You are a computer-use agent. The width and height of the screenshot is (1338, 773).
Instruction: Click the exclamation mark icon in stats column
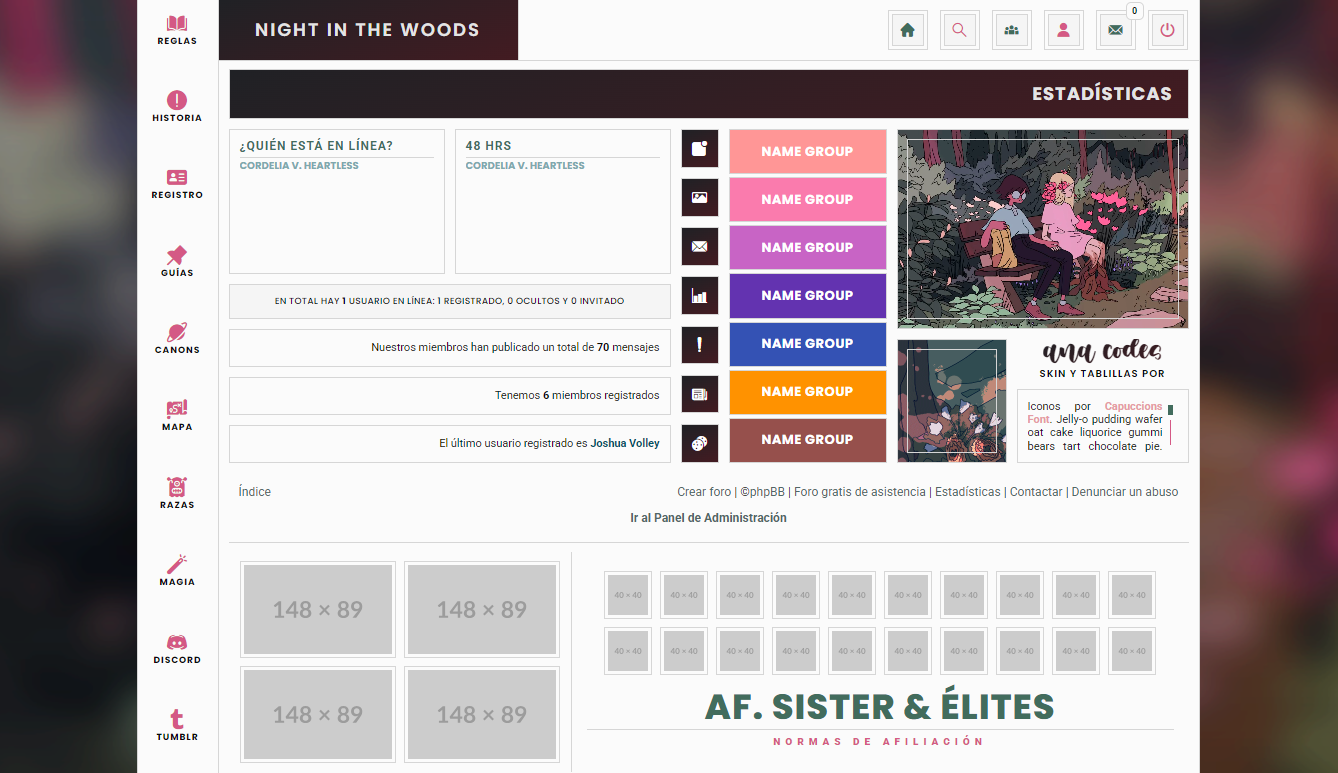(700, 345)
